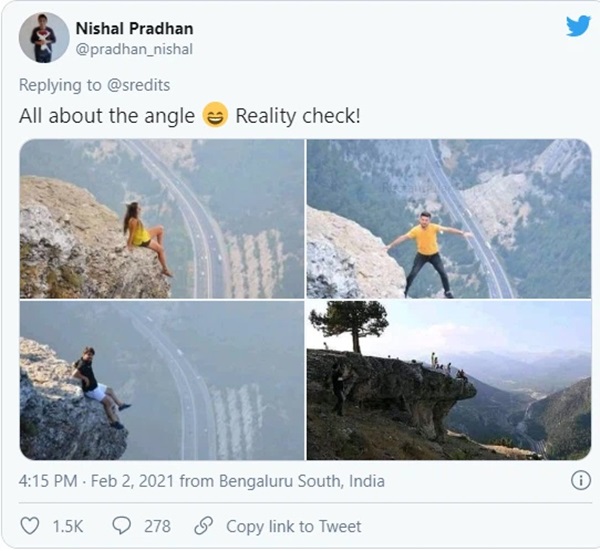Viewport: 600px width, 551px height.
Task: Click the Twitter bird logo
Action: pos(577,27)
